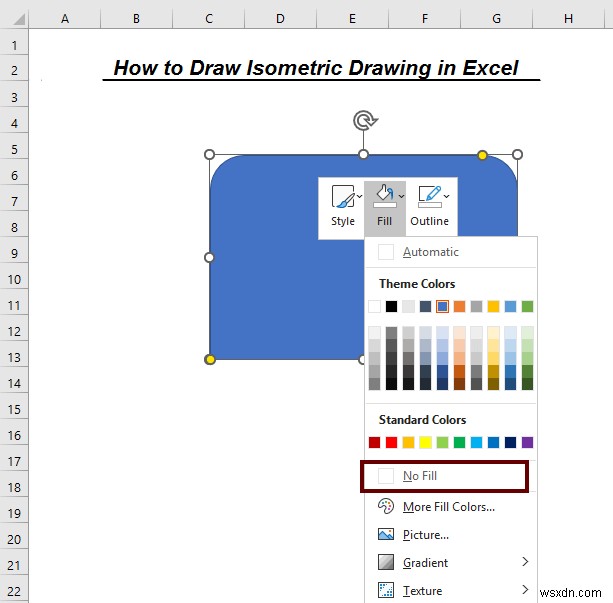
Task: Click the left middle resize handle
Action: pos(209,257)
